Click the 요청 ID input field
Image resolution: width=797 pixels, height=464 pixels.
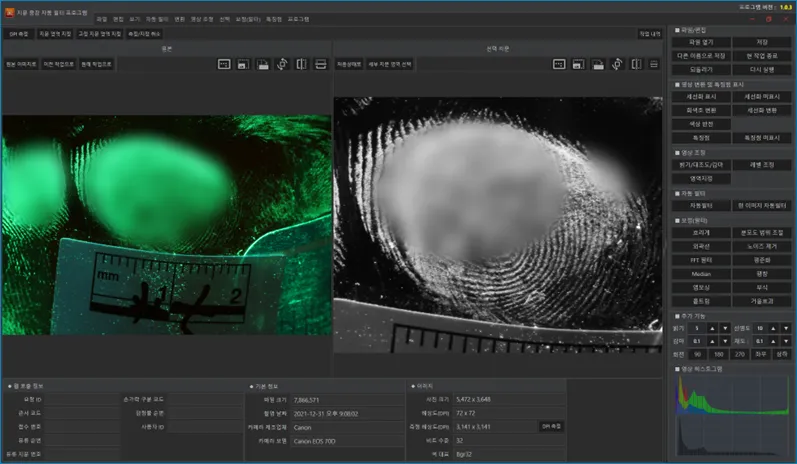[x=82, y=400]
